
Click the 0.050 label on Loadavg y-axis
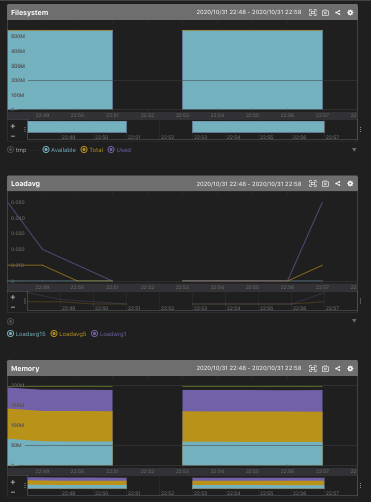[x=18, y=202]
